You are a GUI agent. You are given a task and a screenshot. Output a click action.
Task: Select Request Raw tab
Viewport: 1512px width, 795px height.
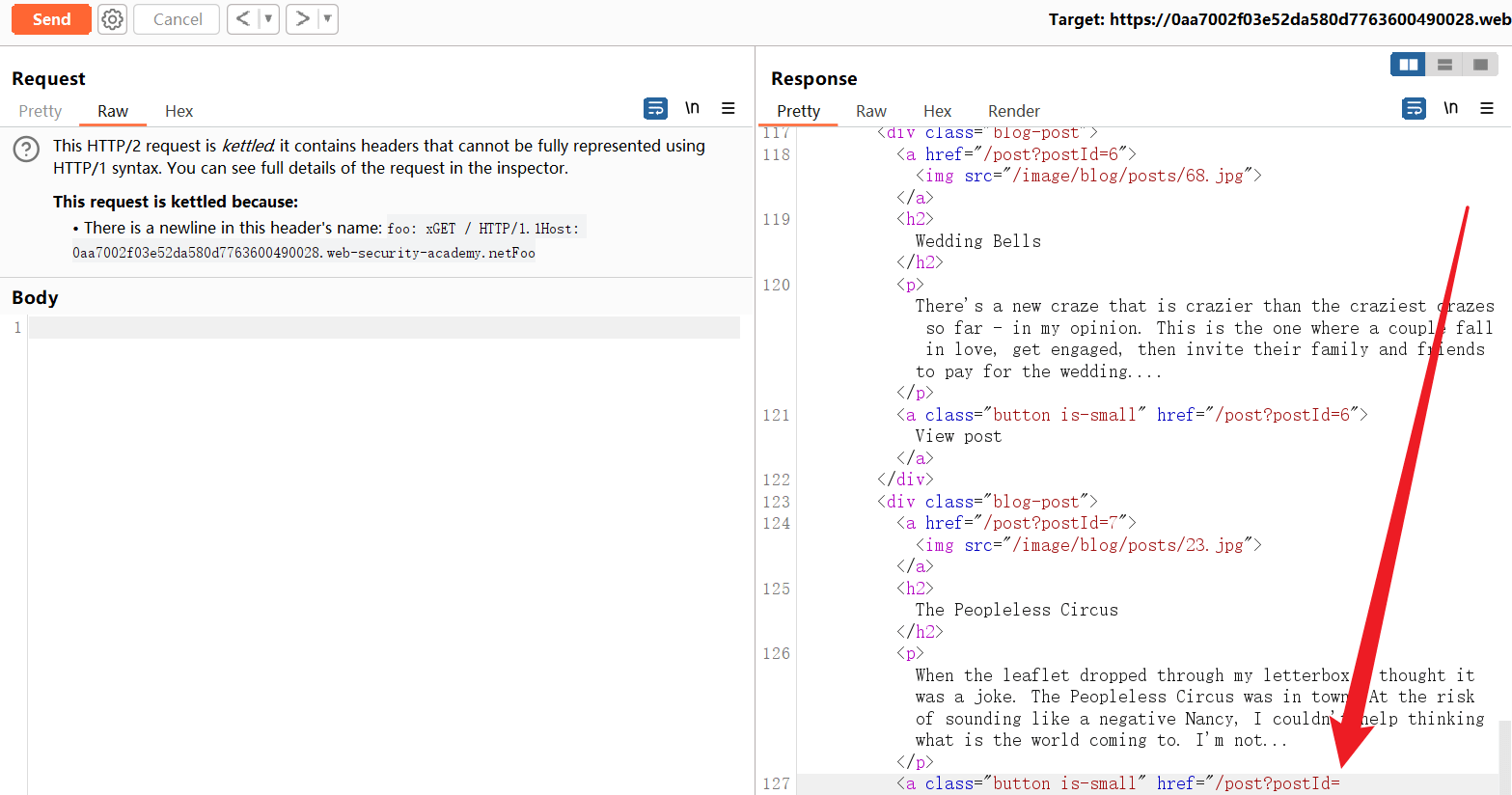[x=113, y=111]
